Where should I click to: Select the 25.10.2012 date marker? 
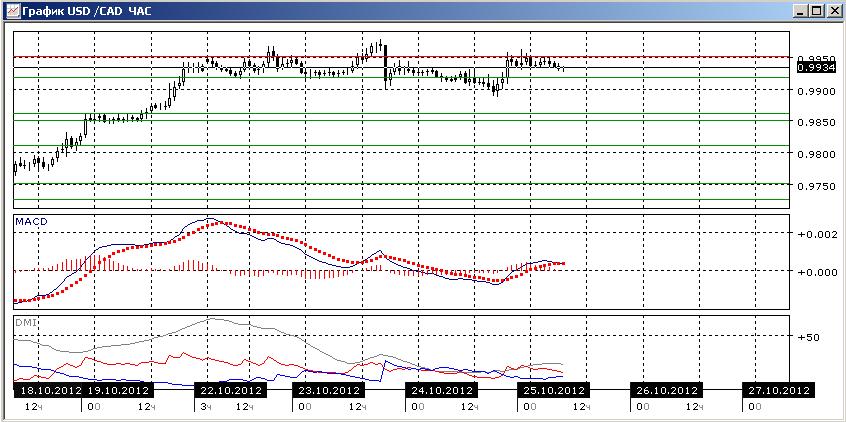[x=554, y=390]
